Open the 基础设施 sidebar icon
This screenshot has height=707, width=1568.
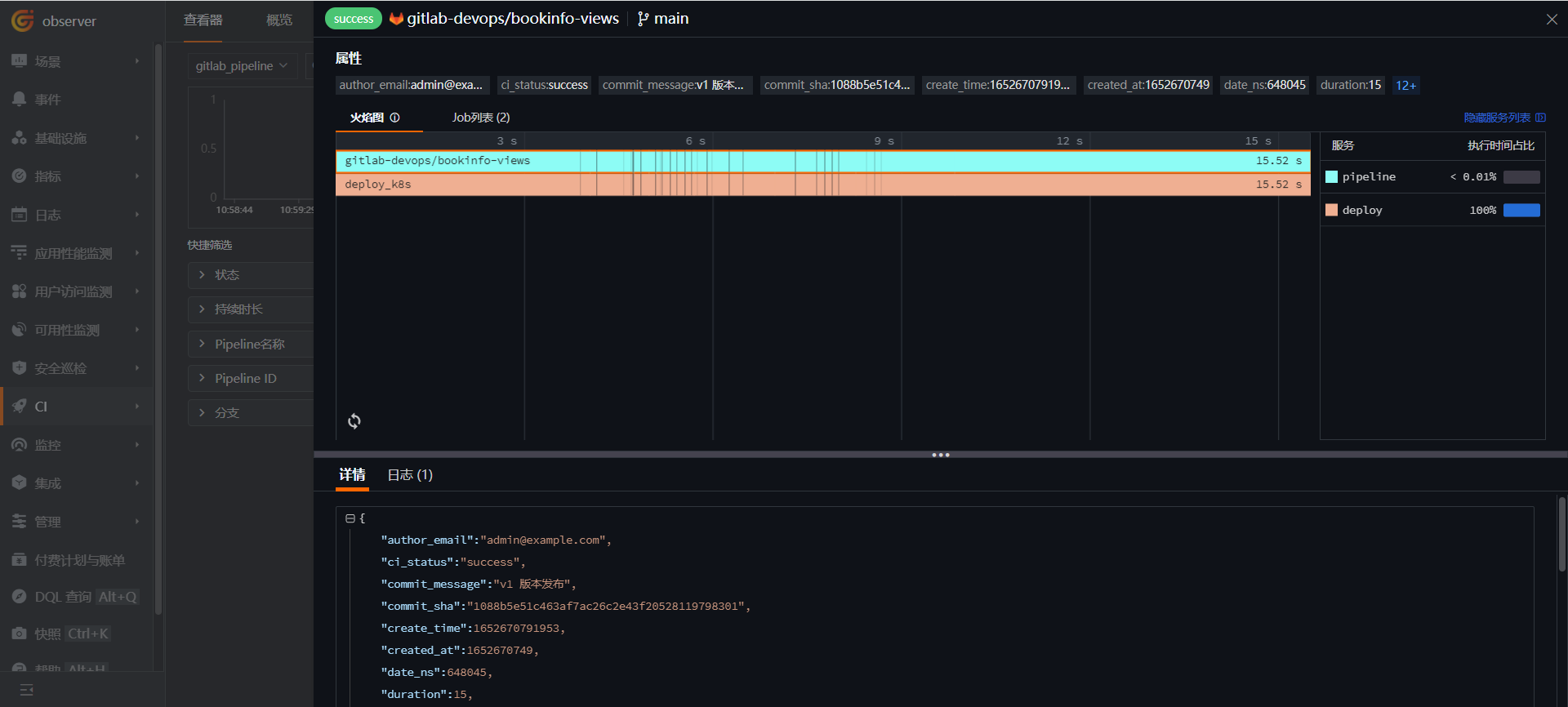pyautogui.click(x=19, y=138)
